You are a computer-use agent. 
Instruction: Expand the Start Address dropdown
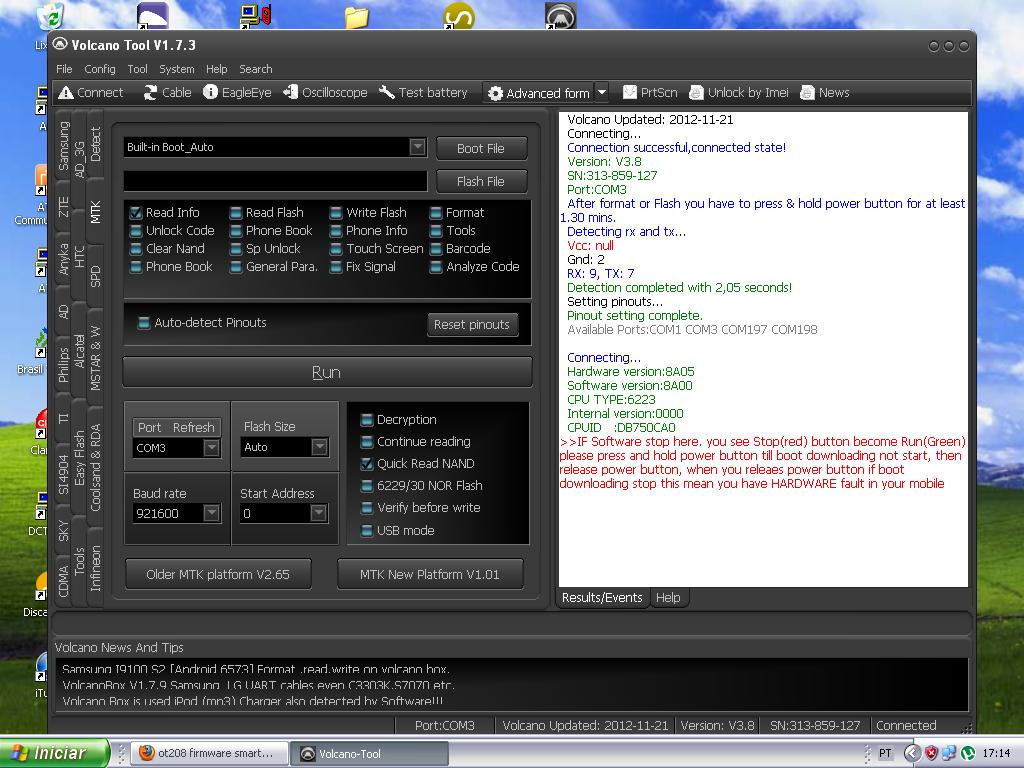[x=318, y=513]
